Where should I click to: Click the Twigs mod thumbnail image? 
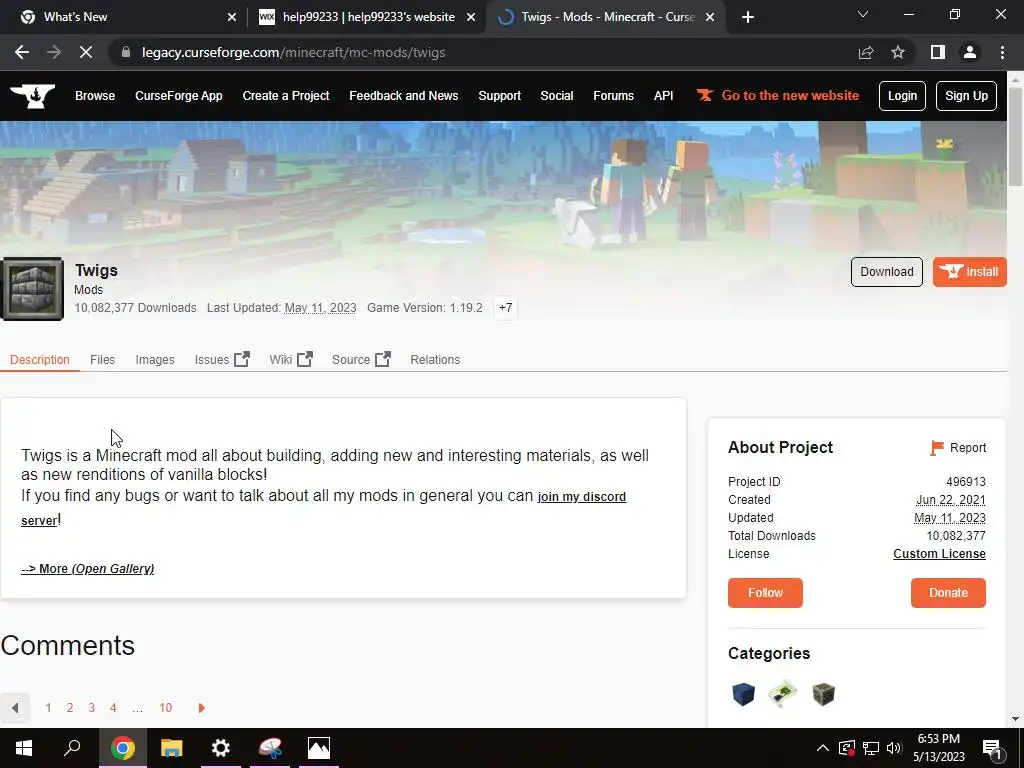32,289
